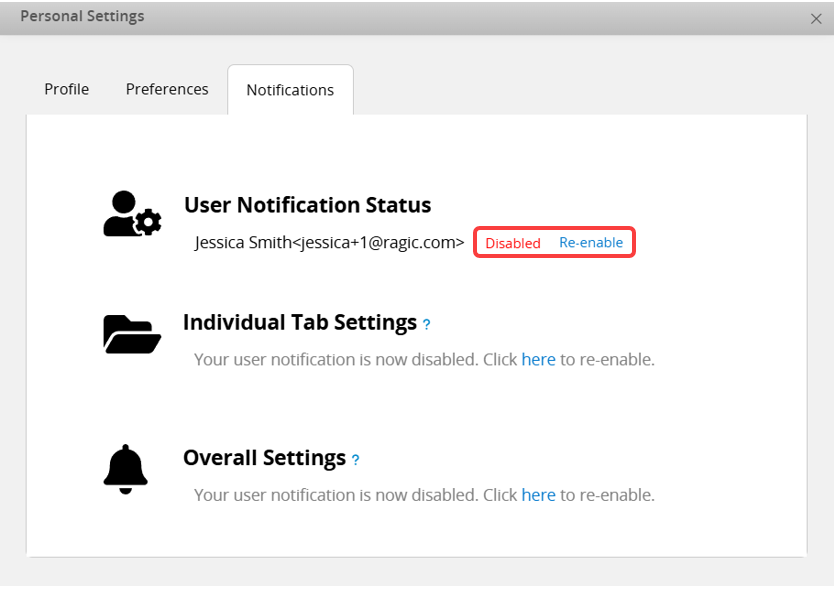Click the bell notification icon
This screenshot has height=590, width=834.
[x=126, y=468]
